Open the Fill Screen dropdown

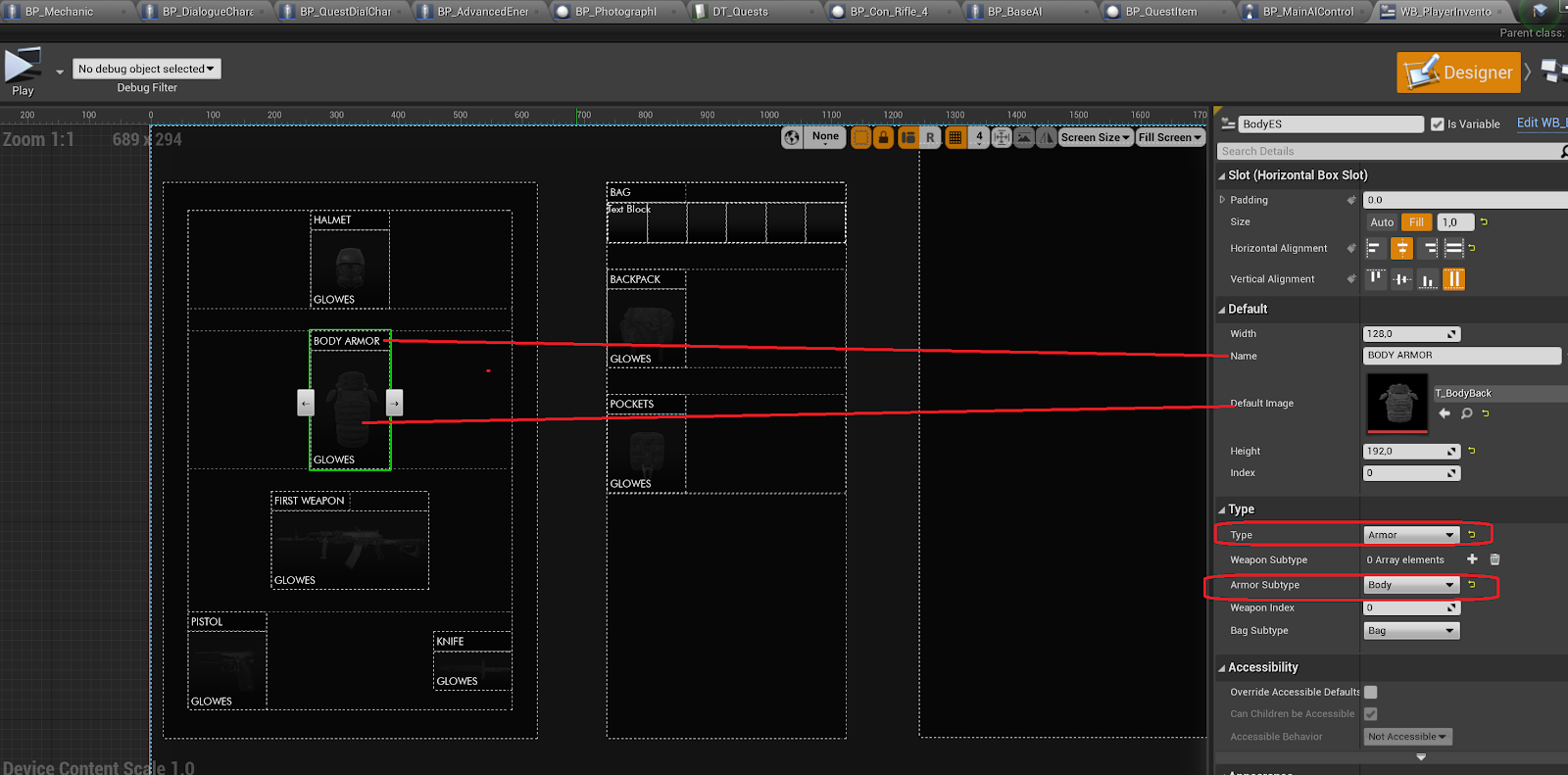click(x=1170, y=138)
